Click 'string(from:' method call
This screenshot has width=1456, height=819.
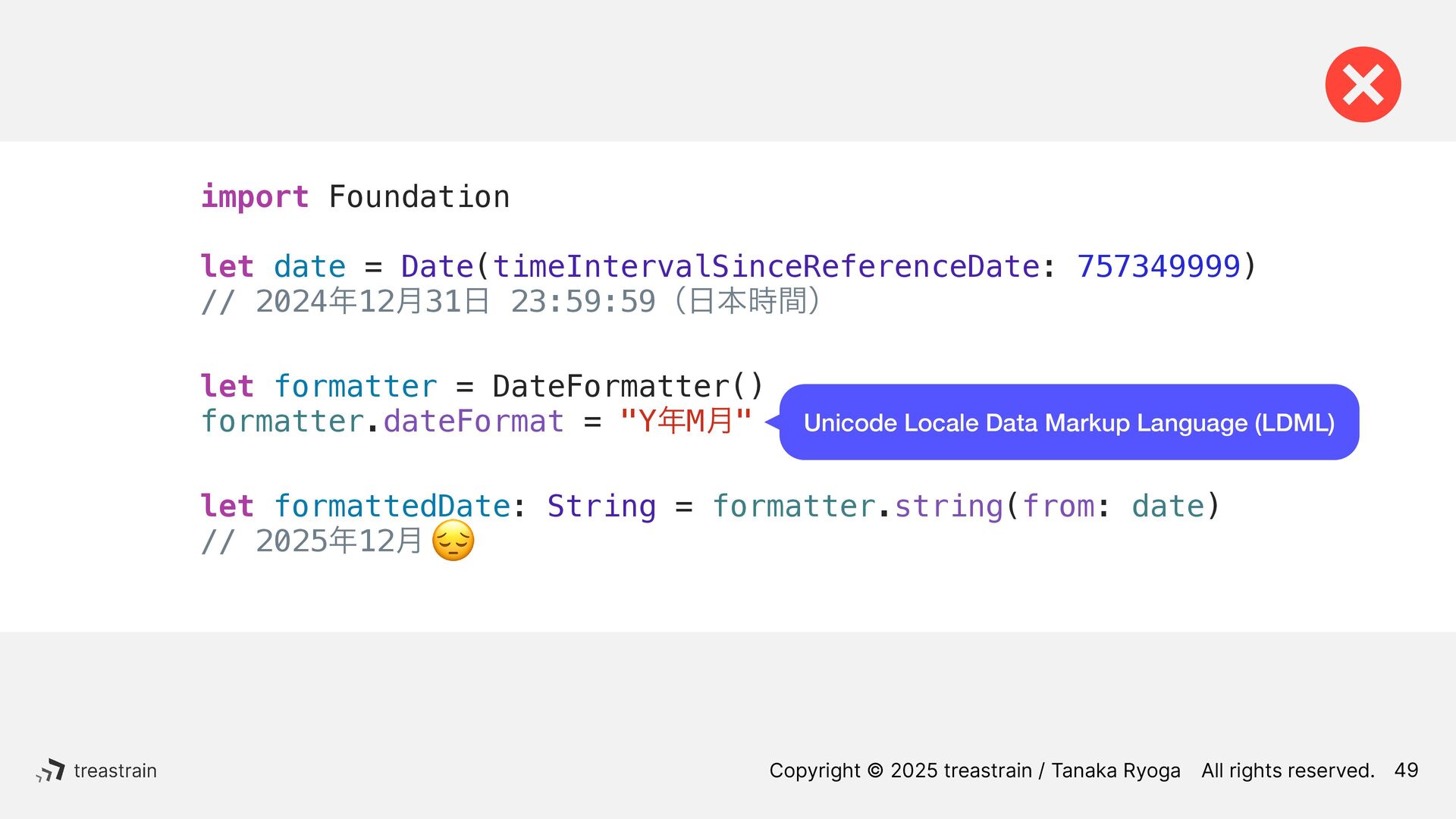(1002, 507)
